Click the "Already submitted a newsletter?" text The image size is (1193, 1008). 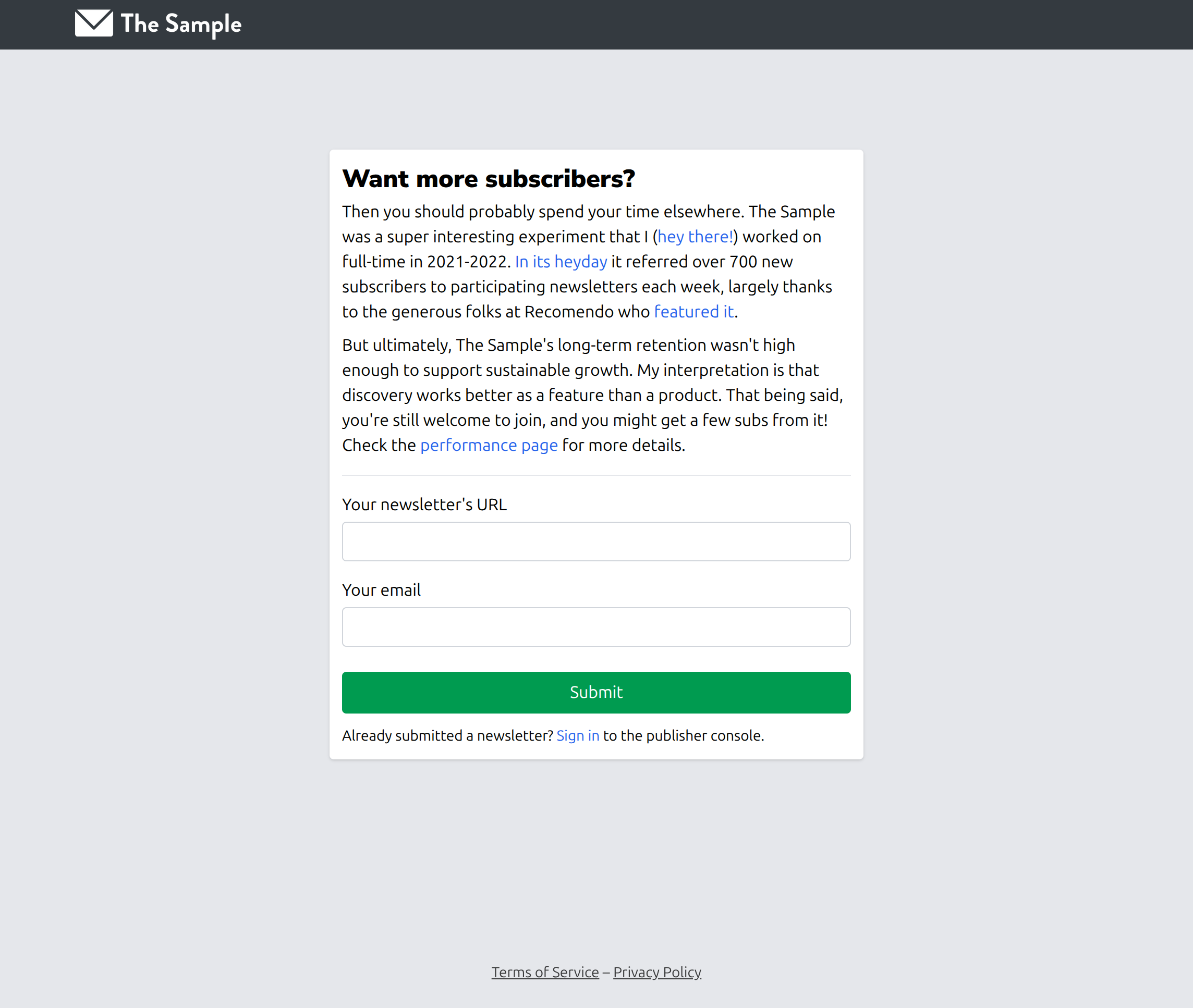pyautogui.click(x=447, y=735)
